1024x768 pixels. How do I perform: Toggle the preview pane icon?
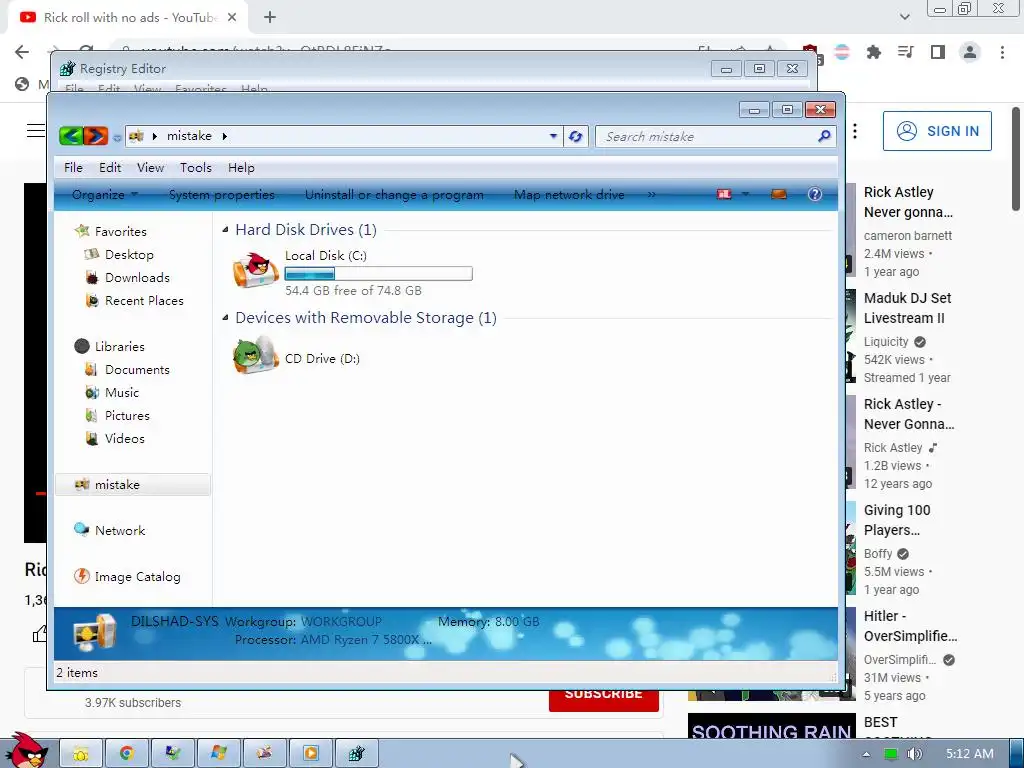pyautogui.click(x=778, y=194)
